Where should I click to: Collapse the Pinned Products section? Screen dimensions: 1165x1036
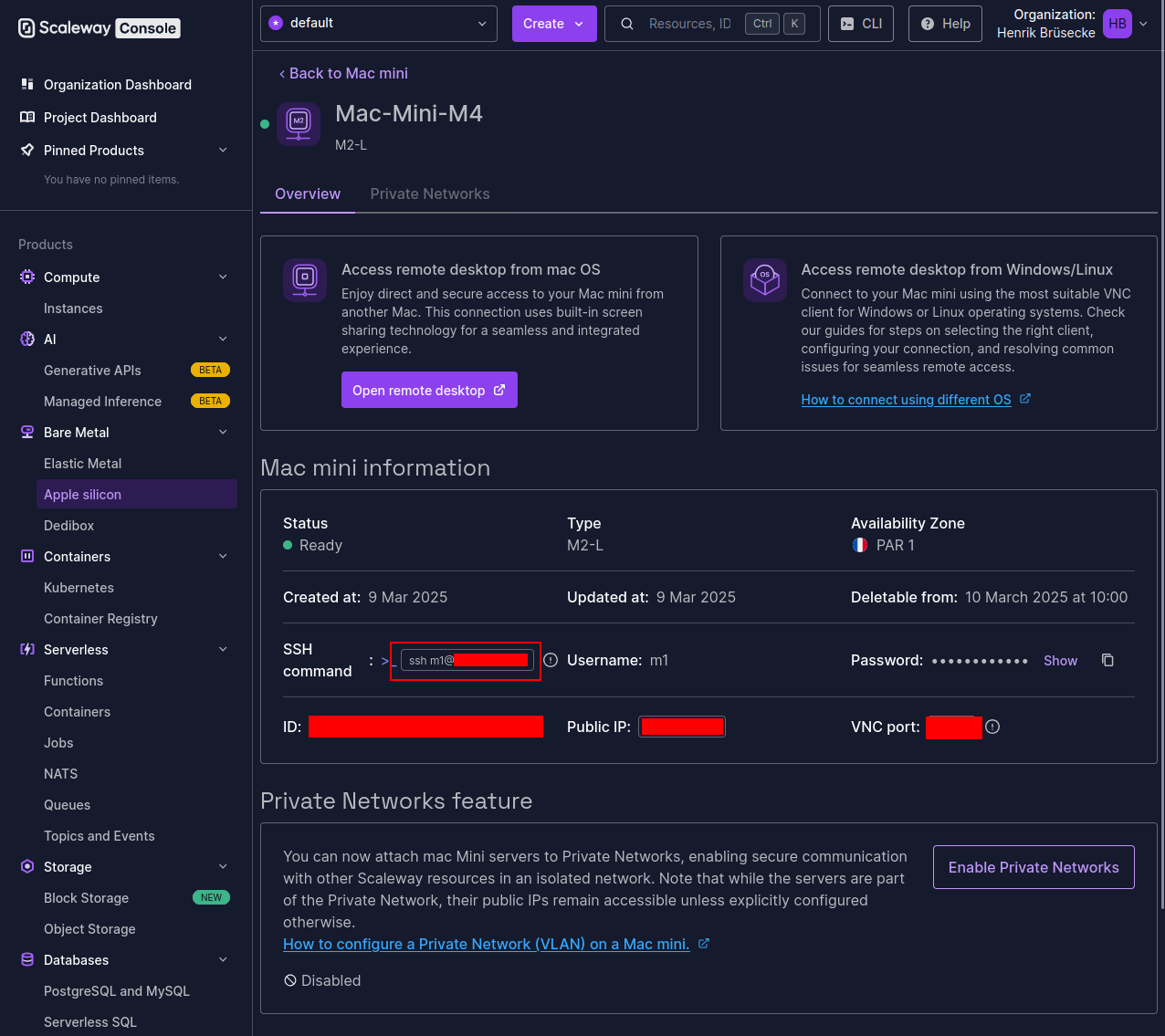click(x=223, y=151)
